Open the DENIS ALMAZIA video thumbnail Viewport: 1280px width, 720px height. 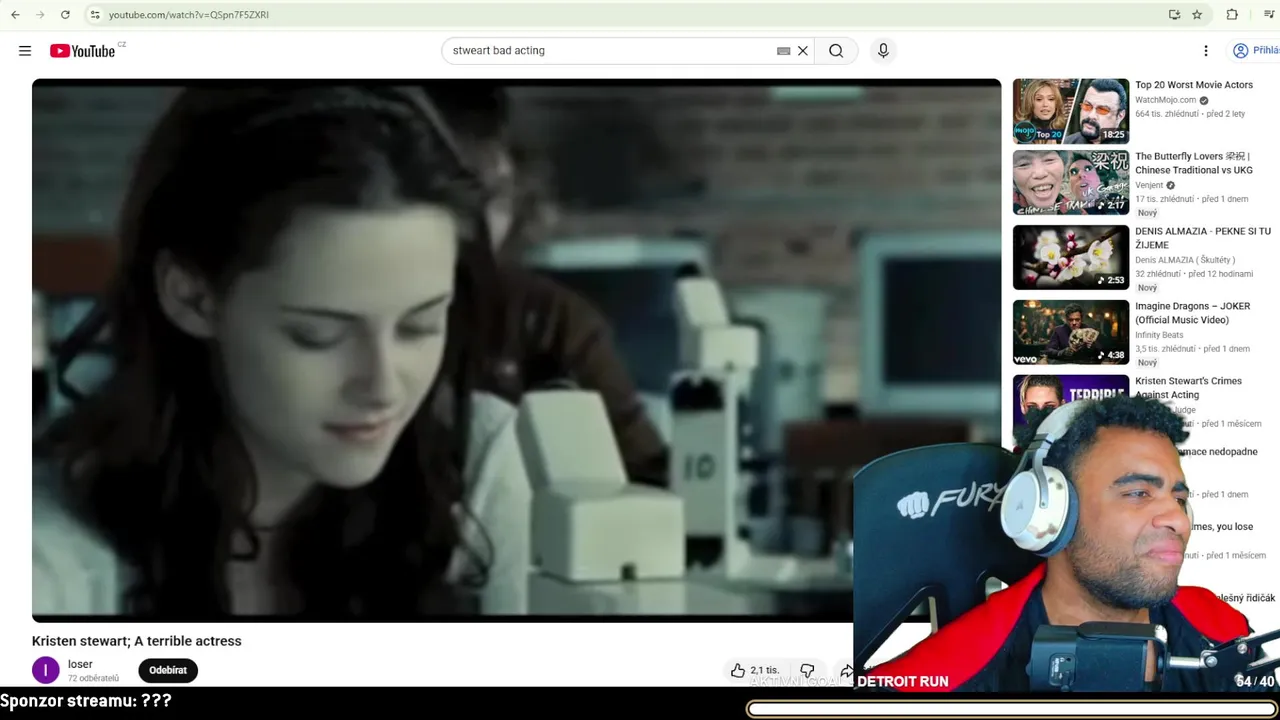click(1071, 257)
